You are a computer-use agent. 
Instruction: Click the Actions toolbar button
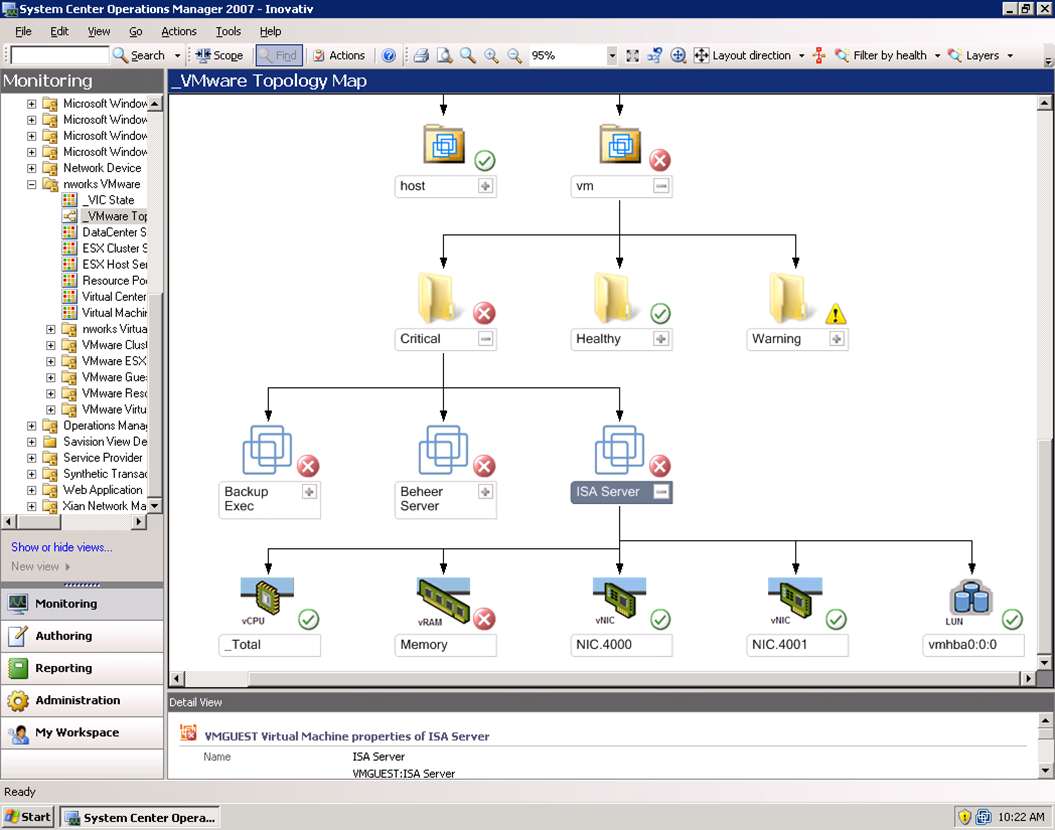(339, 56)
